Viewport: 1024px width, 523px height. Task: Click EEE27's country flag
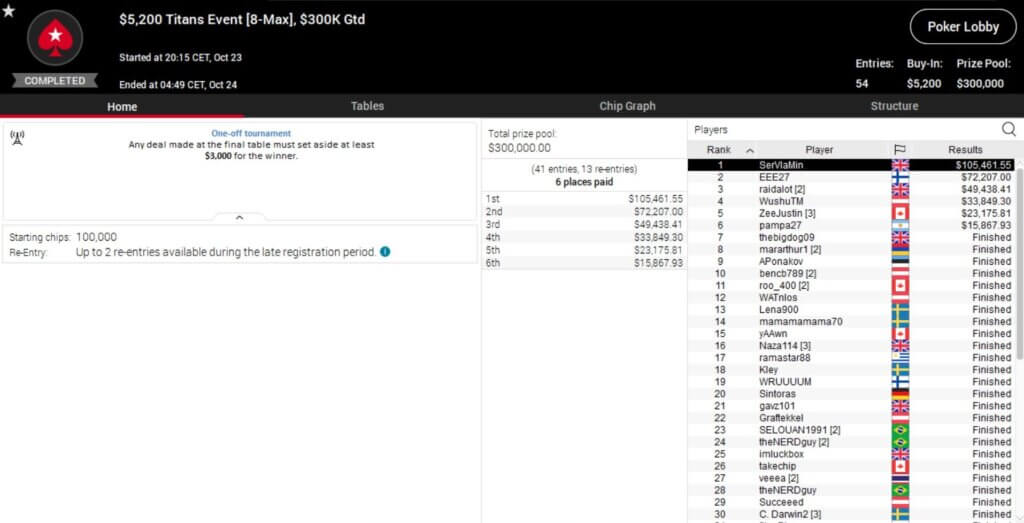click(x=900, y=177)
